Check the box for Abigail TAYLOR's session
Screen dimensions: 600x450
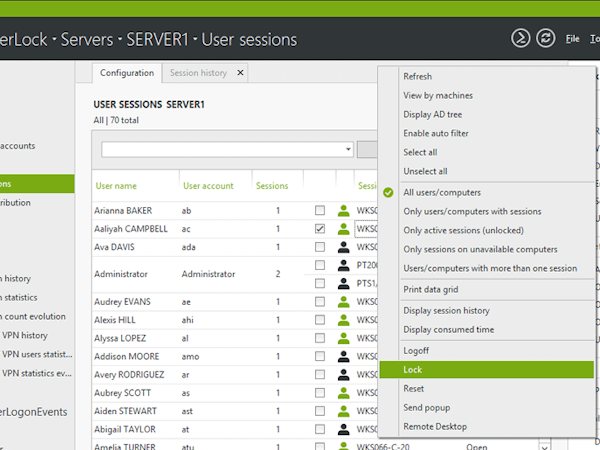pyautogui.click(x=320, y=429)
